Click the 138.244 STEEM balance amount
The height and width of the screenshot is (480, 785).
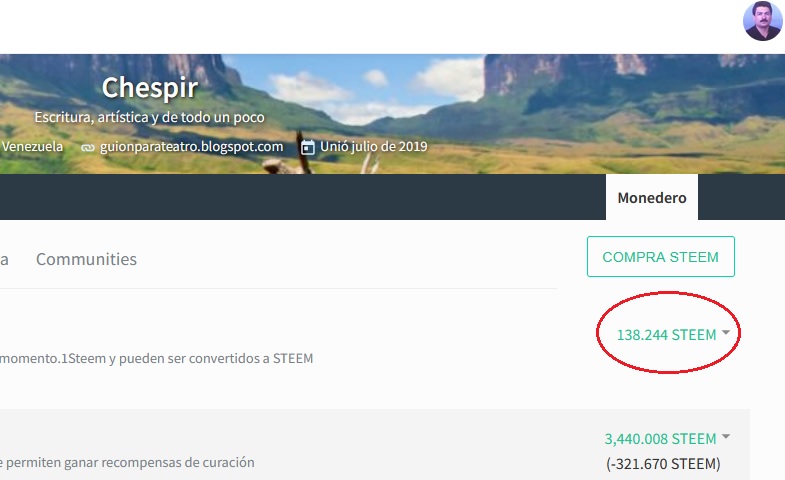pyautogui.click(x=666, y=335)
